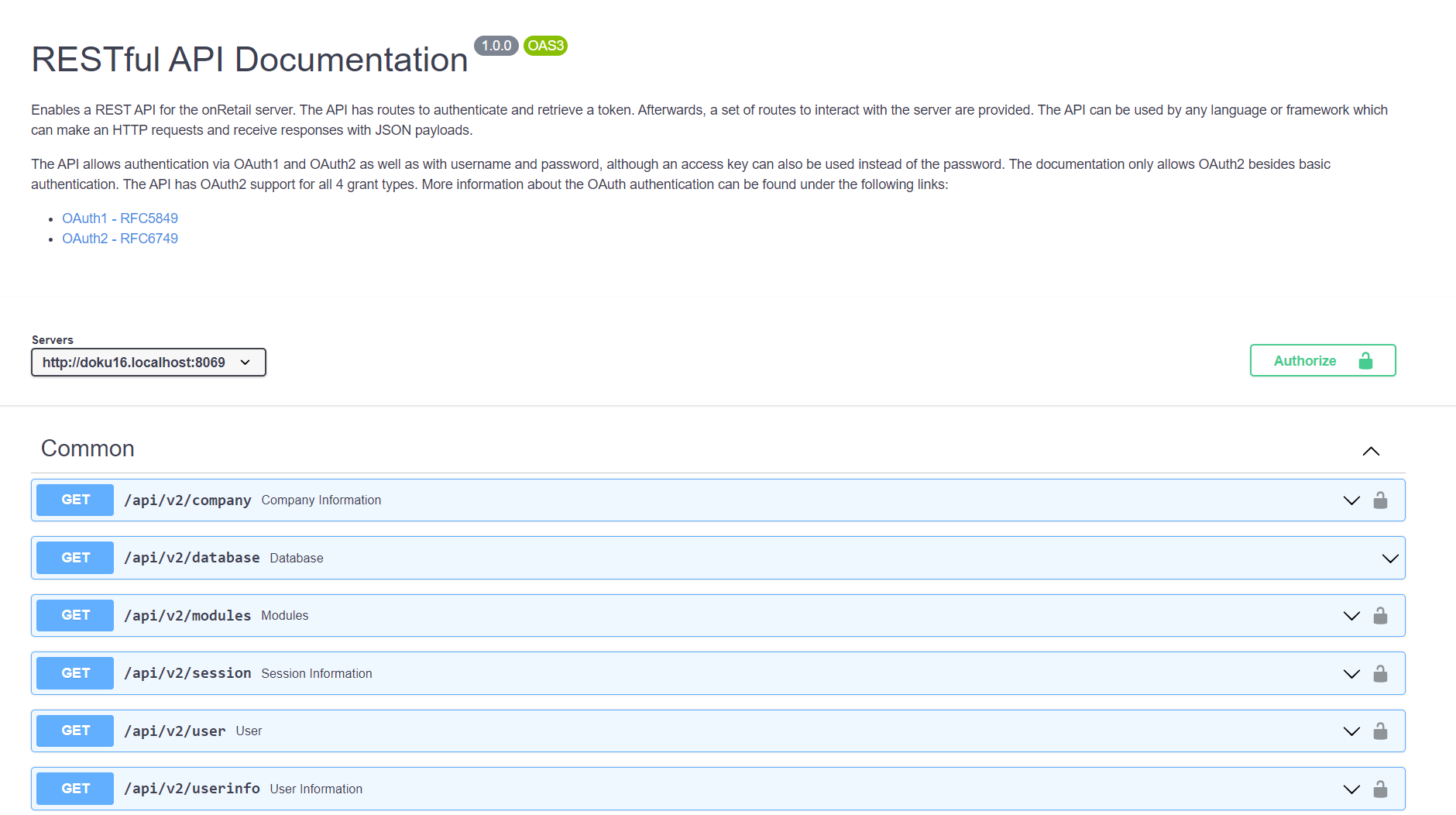Screen dimensions: 1456x815
Task: Click the lock icon on /api/v2/session row
Action: click(1380, 674)
